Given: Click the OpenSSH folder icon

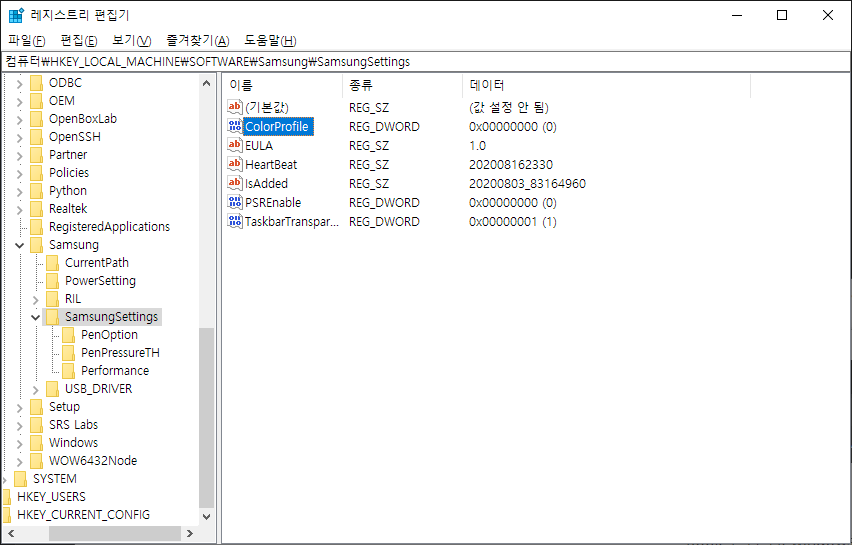Looking at the screenshot, I should (x=36, y=136).
